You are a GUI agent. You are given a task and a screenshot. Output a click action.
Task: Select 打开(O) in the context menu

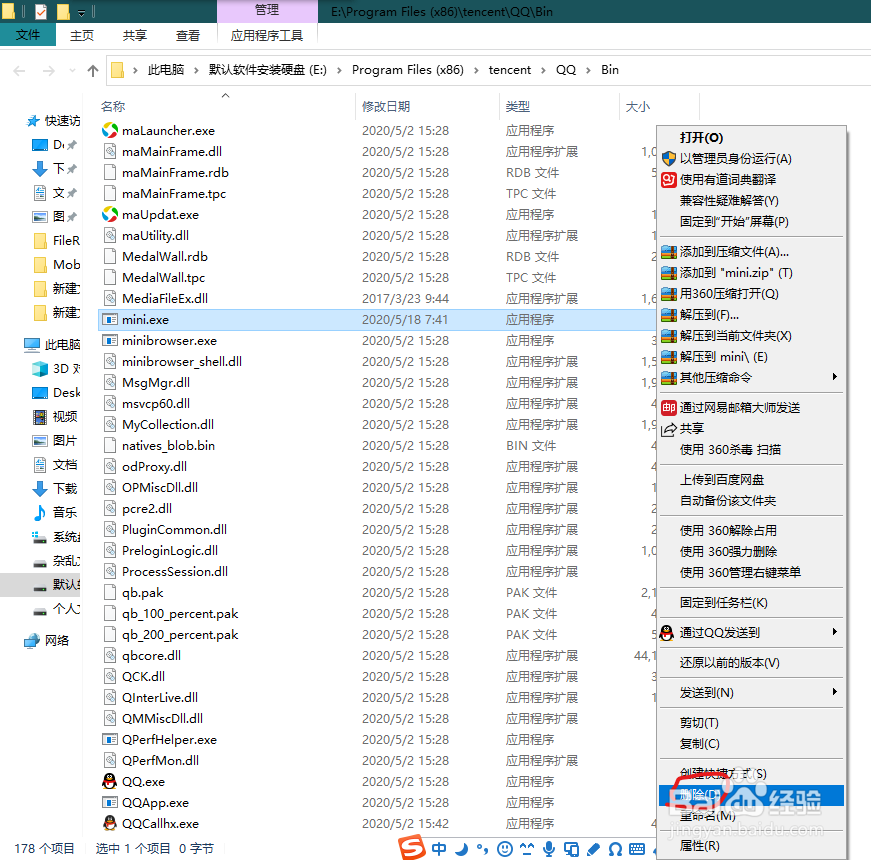(752, 138)
